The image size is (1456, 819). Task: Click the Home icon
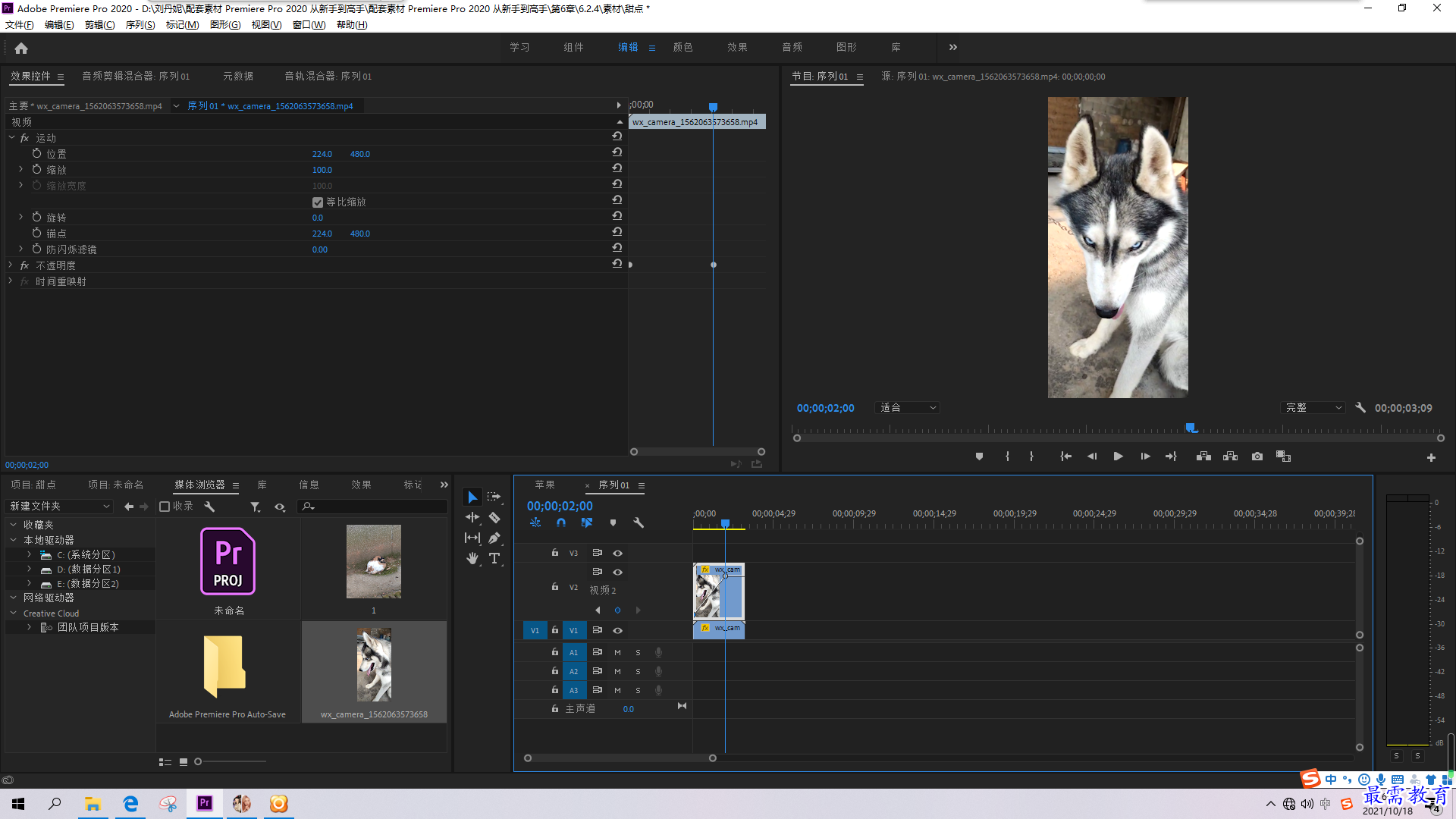(21, 48)
